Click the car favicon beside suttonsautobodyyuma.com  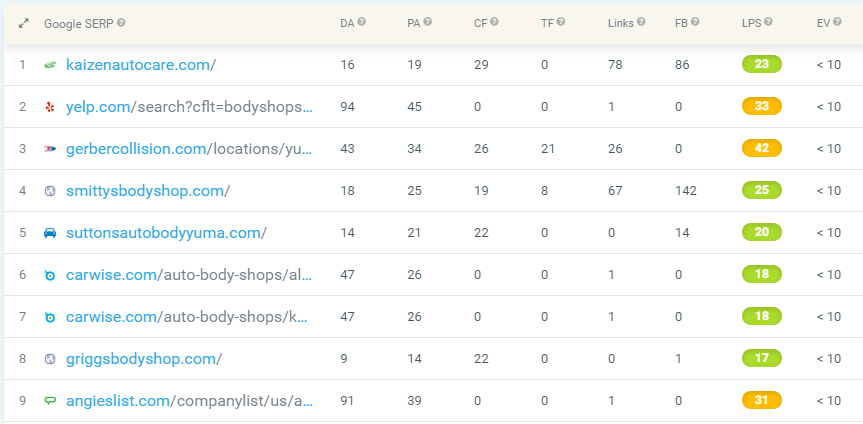50,233
